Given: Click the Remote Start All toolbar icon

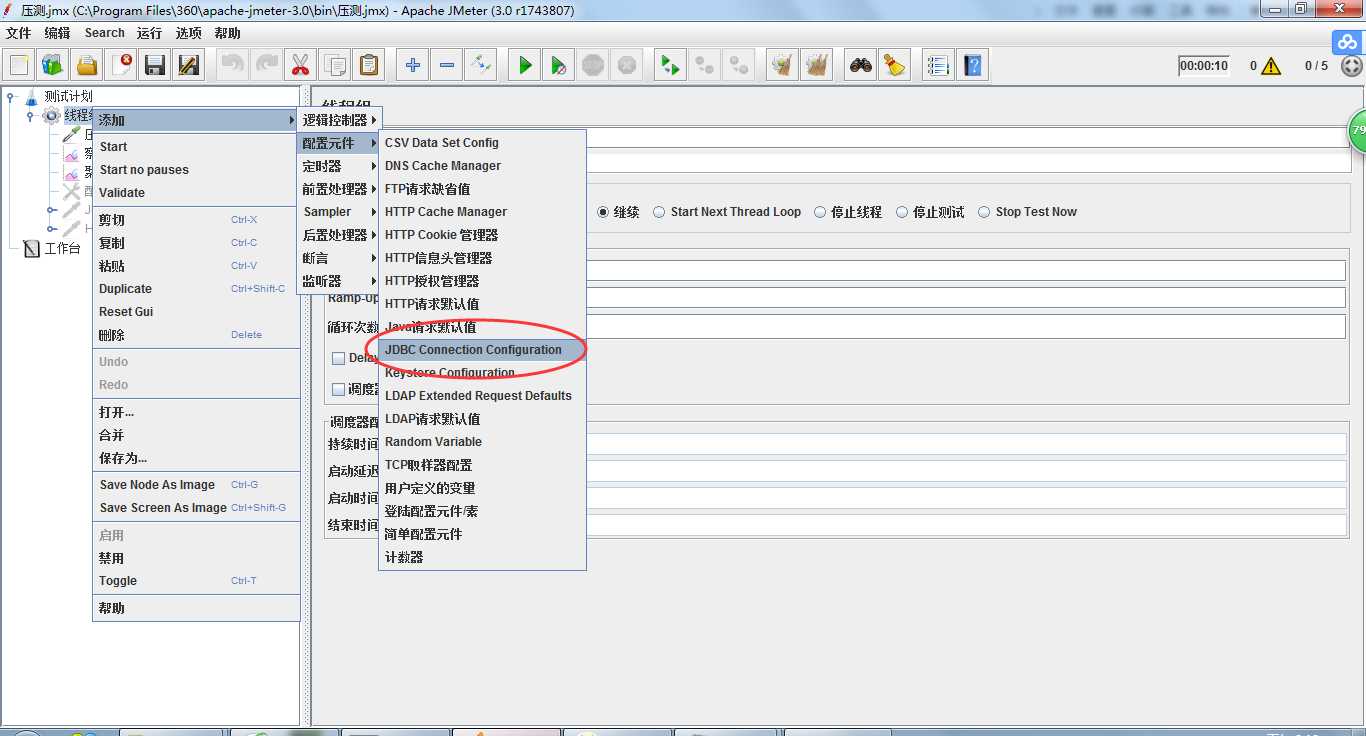Looking at the screenshot, I should [x=669, y=66].
